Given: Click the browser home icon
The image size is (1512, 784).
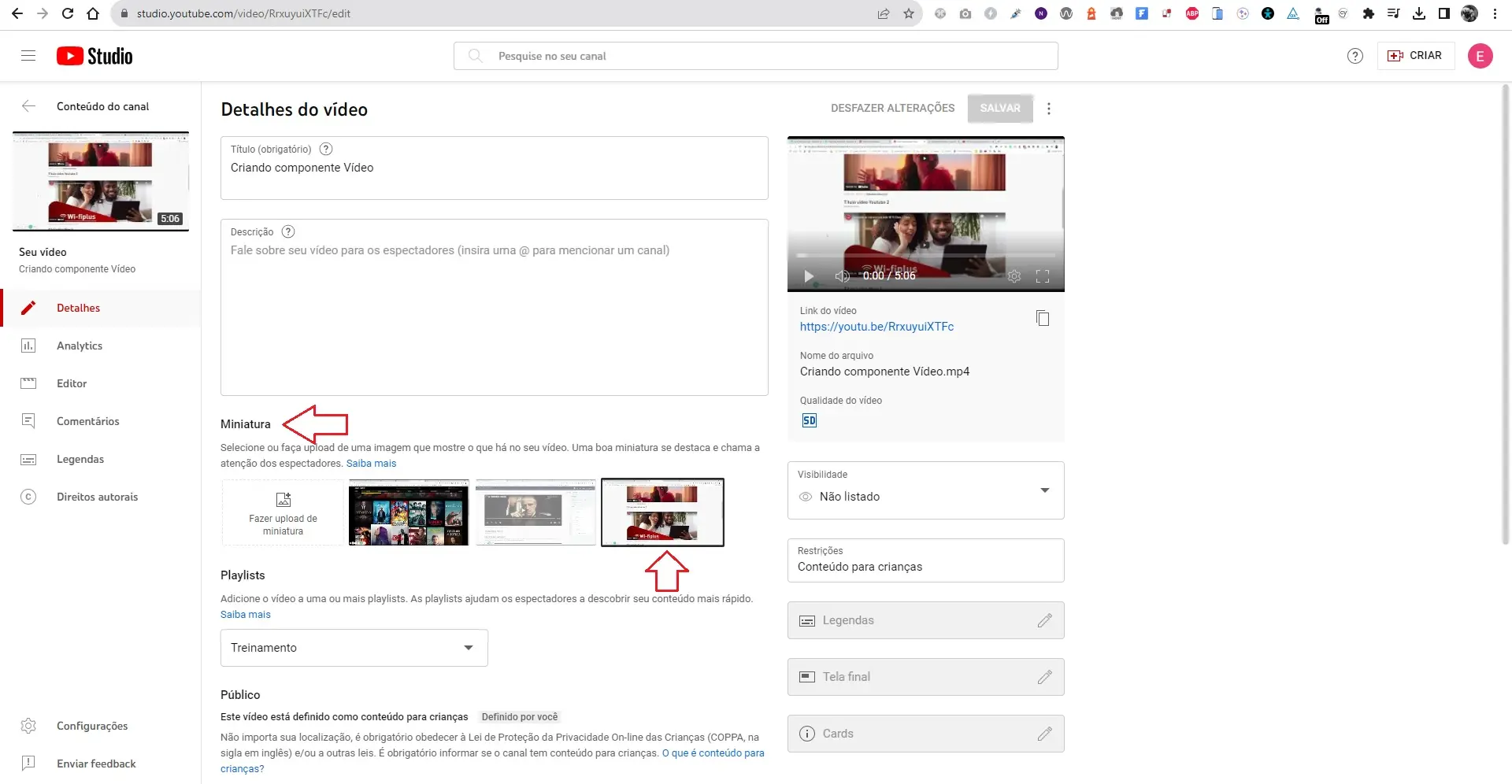Looking at the screenshot, I should point(93,13).
